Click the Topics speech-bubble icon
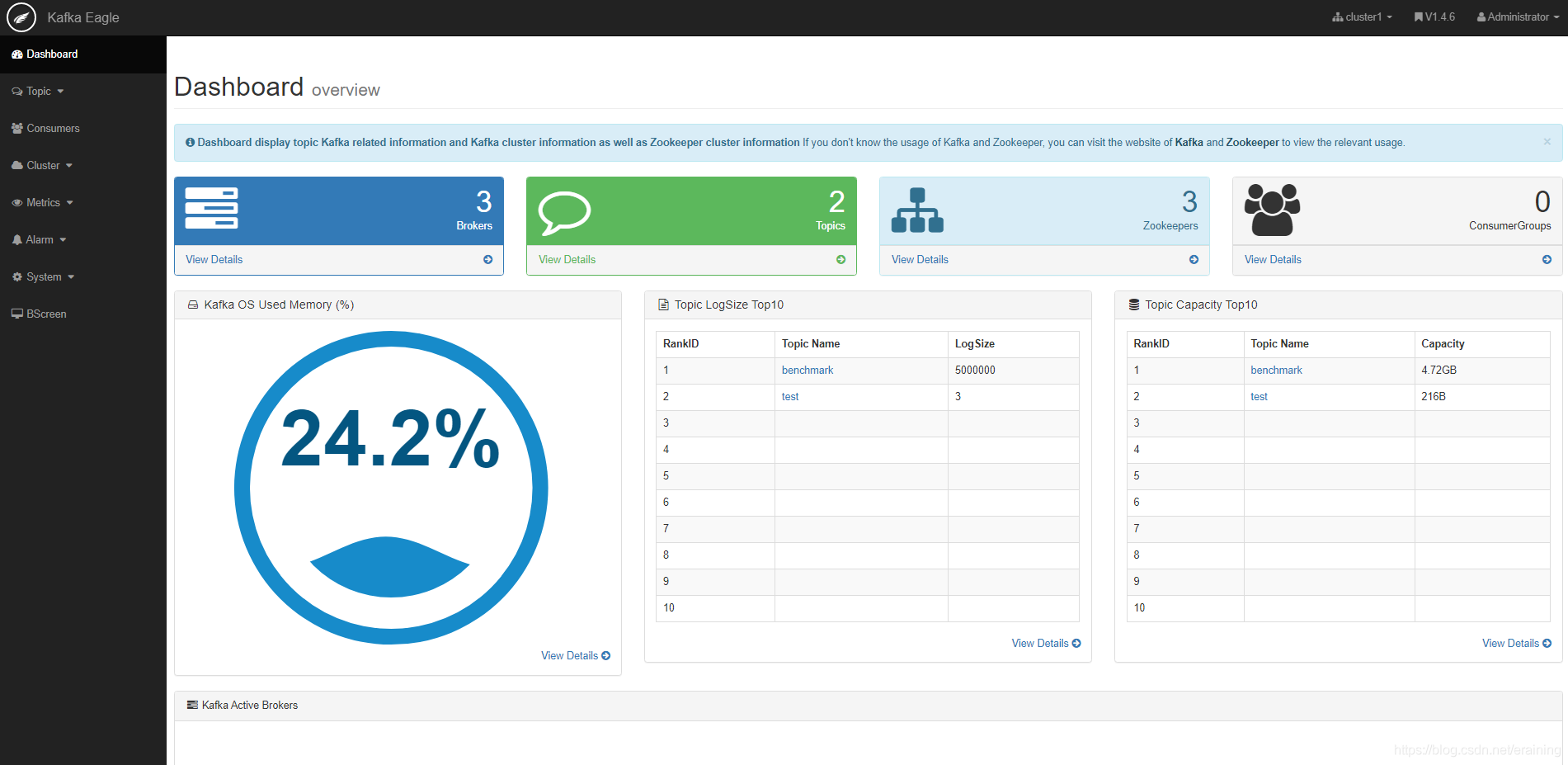 tap(564, 213)
